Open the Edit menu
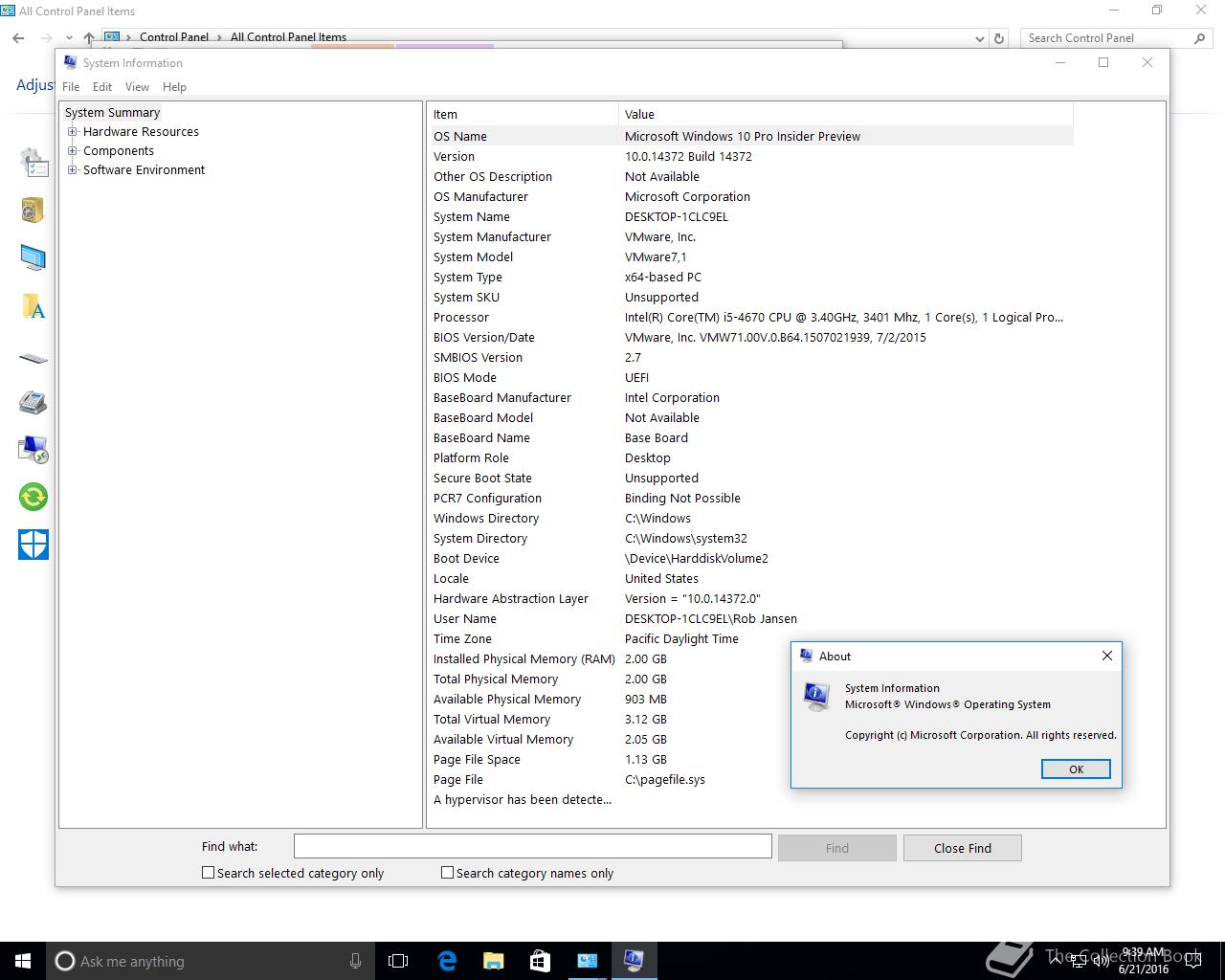The image size is (1225, 980). click(x=102, y=87)
